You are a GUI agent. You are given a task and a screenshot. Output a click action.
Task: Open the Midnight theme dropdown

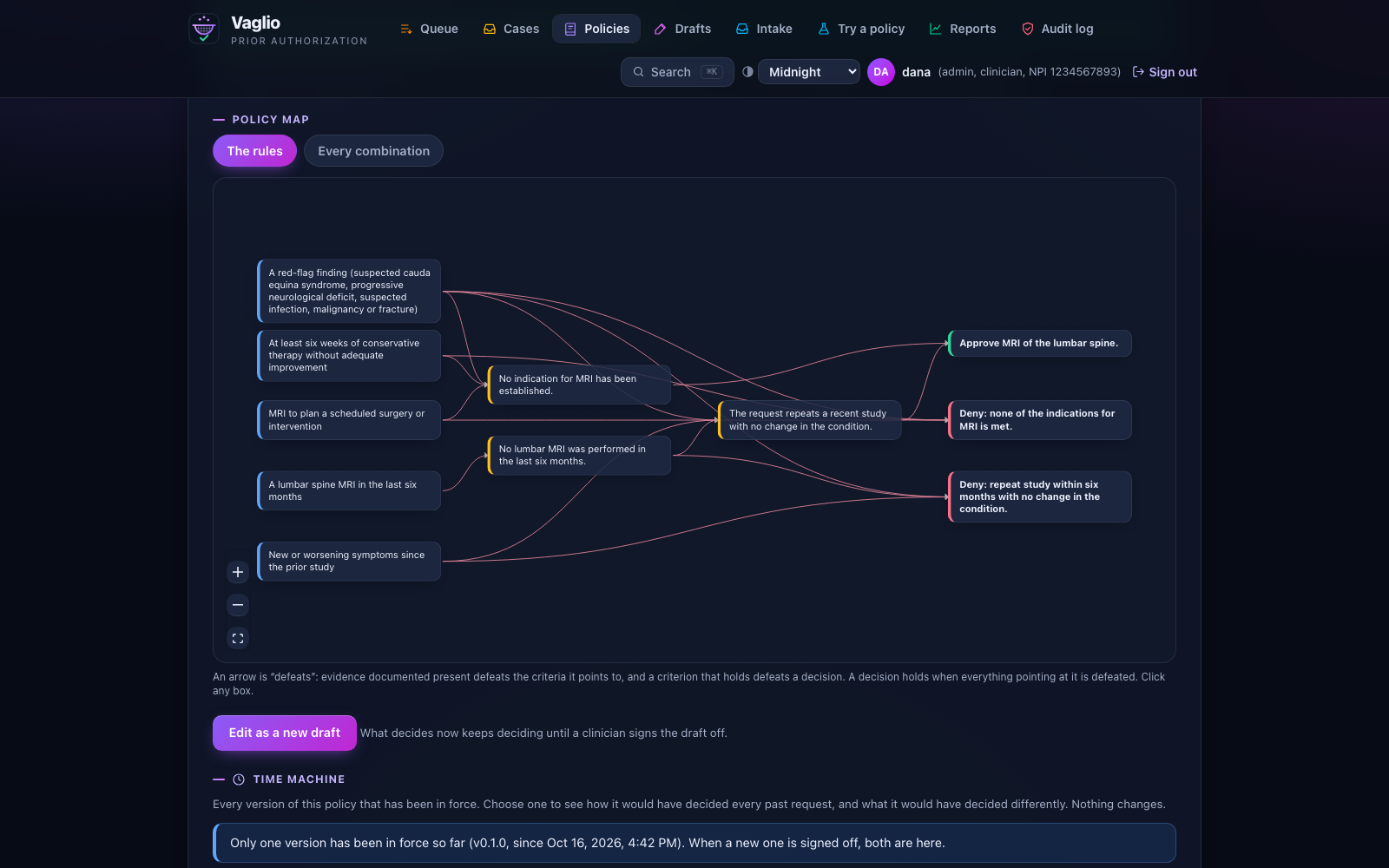click(x=809, y=72)
